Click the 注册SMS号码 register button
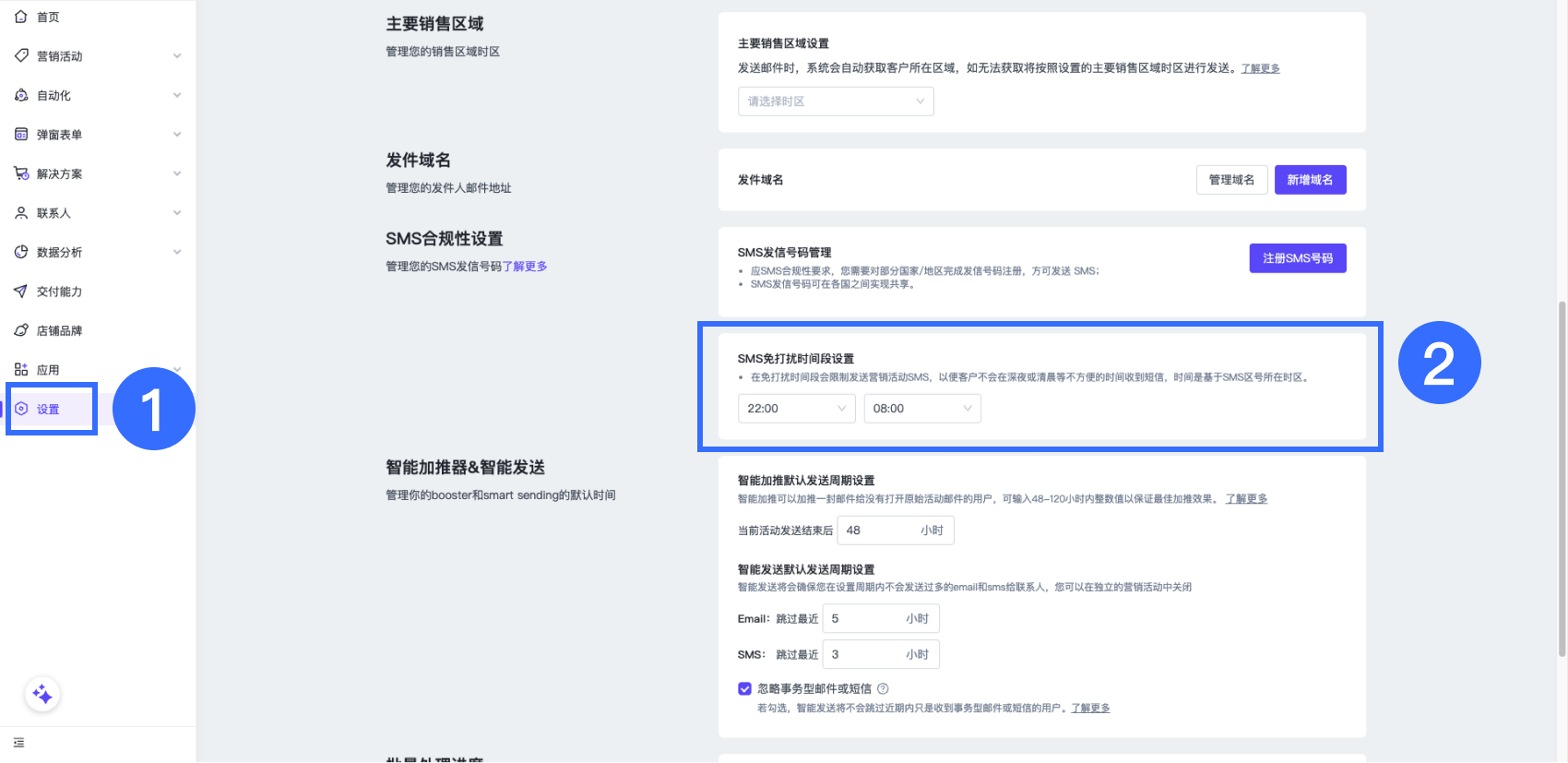Screen dimensions: 1568x763 1297,258
